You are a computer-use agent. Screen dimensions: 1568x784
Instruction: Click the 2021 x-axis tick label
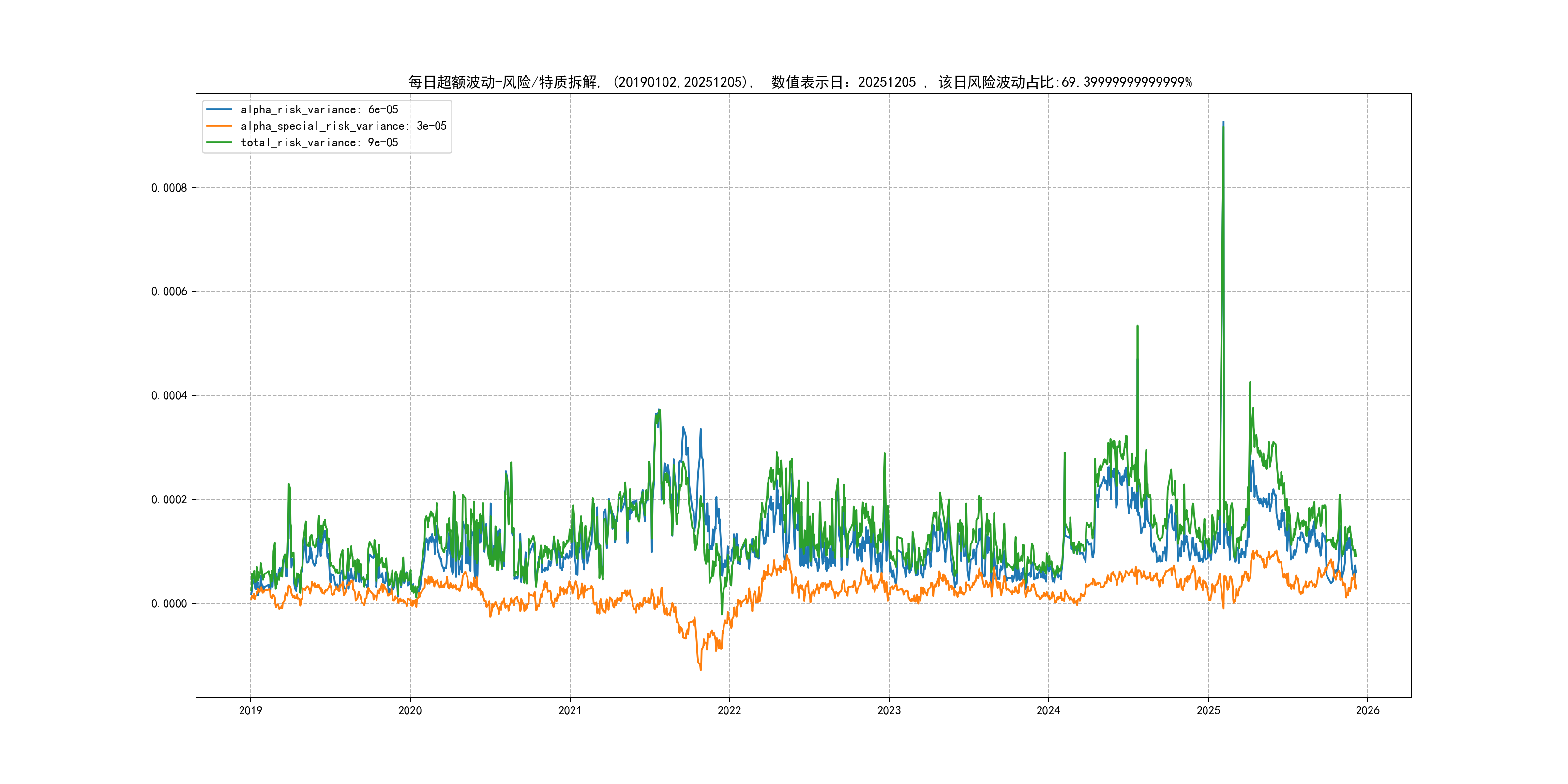click(x=570, y=710)
